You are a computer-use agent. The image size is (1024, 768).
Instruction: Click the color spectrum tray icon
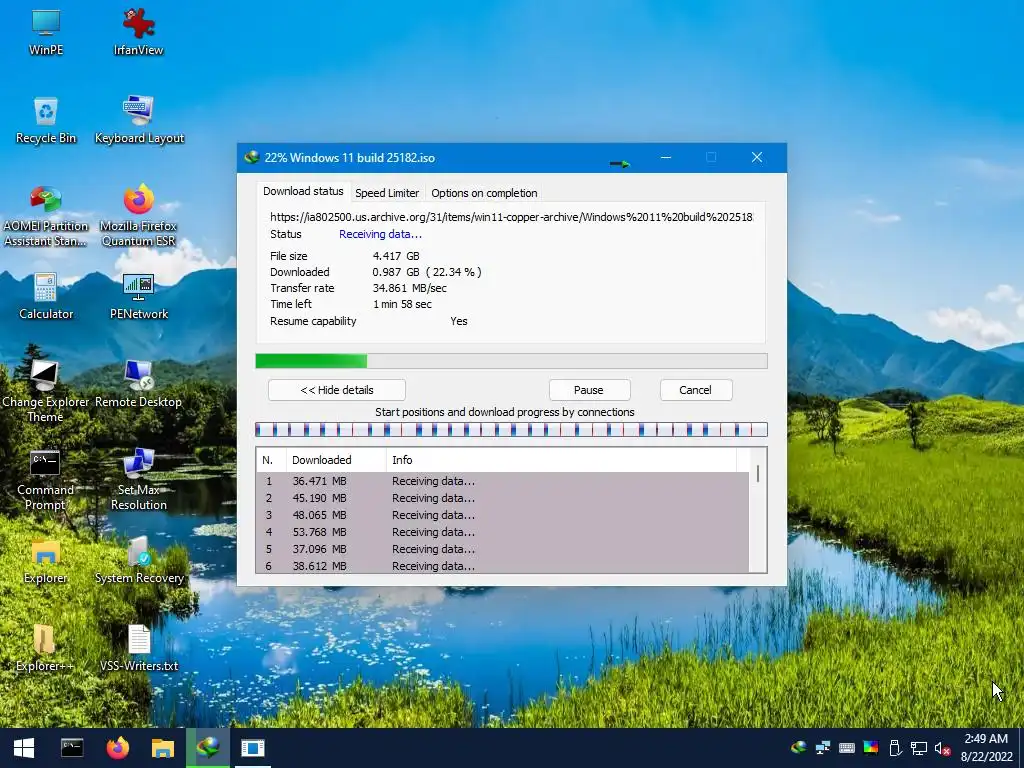[871, 748]
